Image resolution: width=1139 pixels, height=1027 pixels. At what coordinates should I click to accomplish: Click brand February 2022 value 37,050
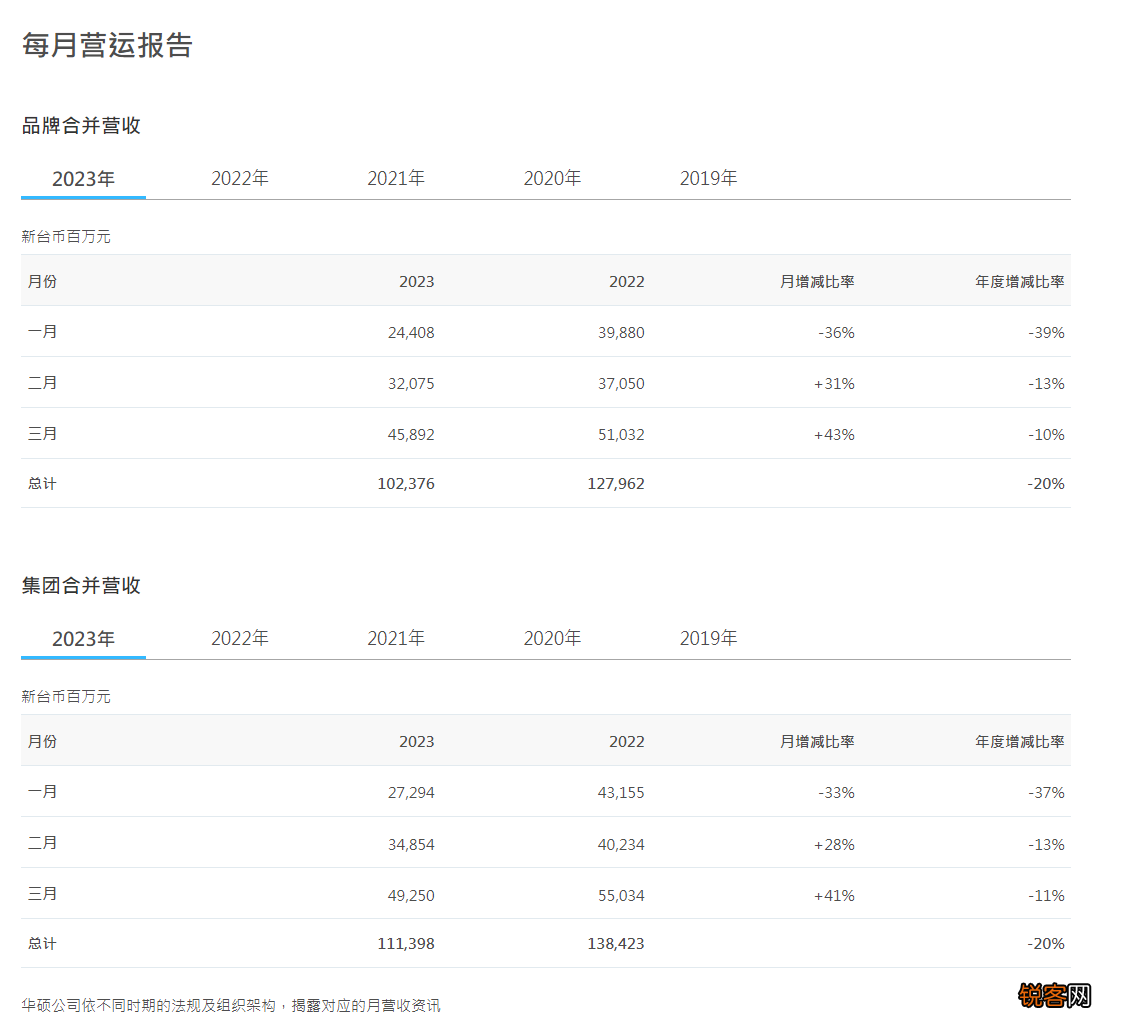[x=621, y=383]
